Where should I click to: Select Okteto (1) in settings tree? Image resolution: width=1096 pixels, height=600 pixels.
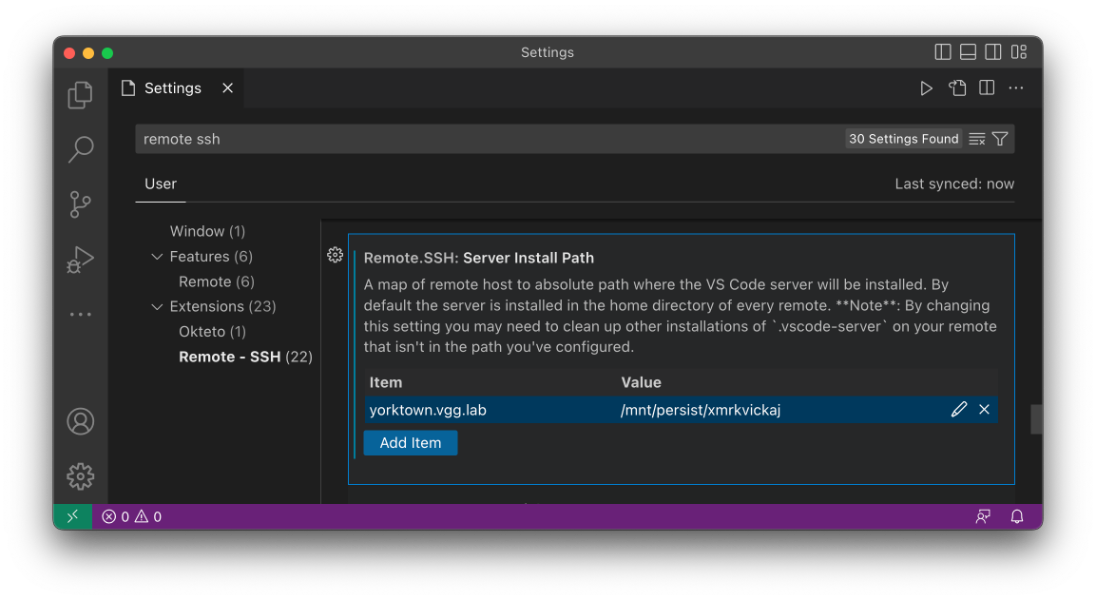tap(212, 331)
